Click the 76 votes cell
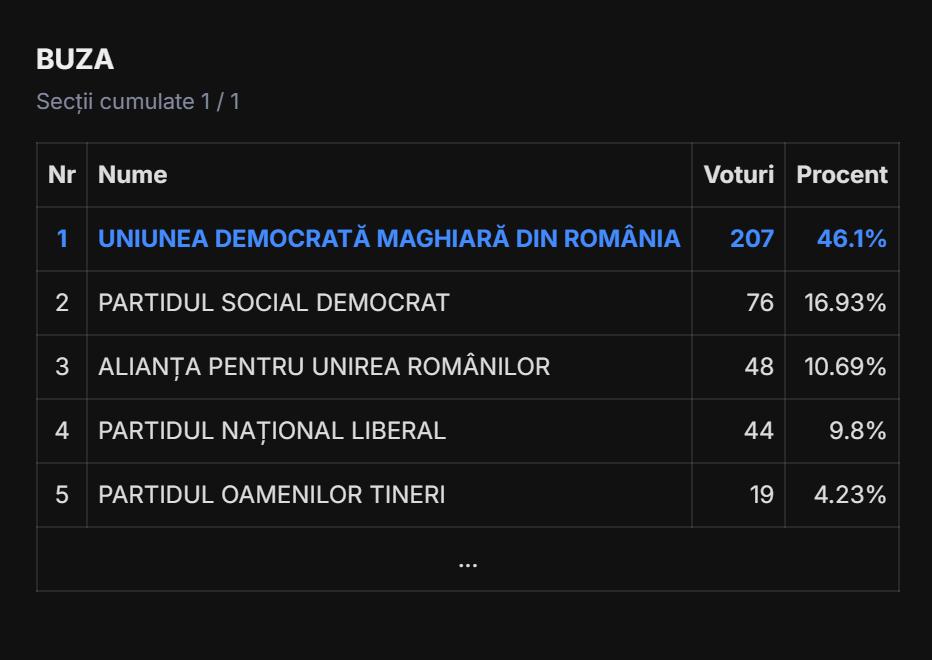Screen dimensions: 932x660 point(759,303)
